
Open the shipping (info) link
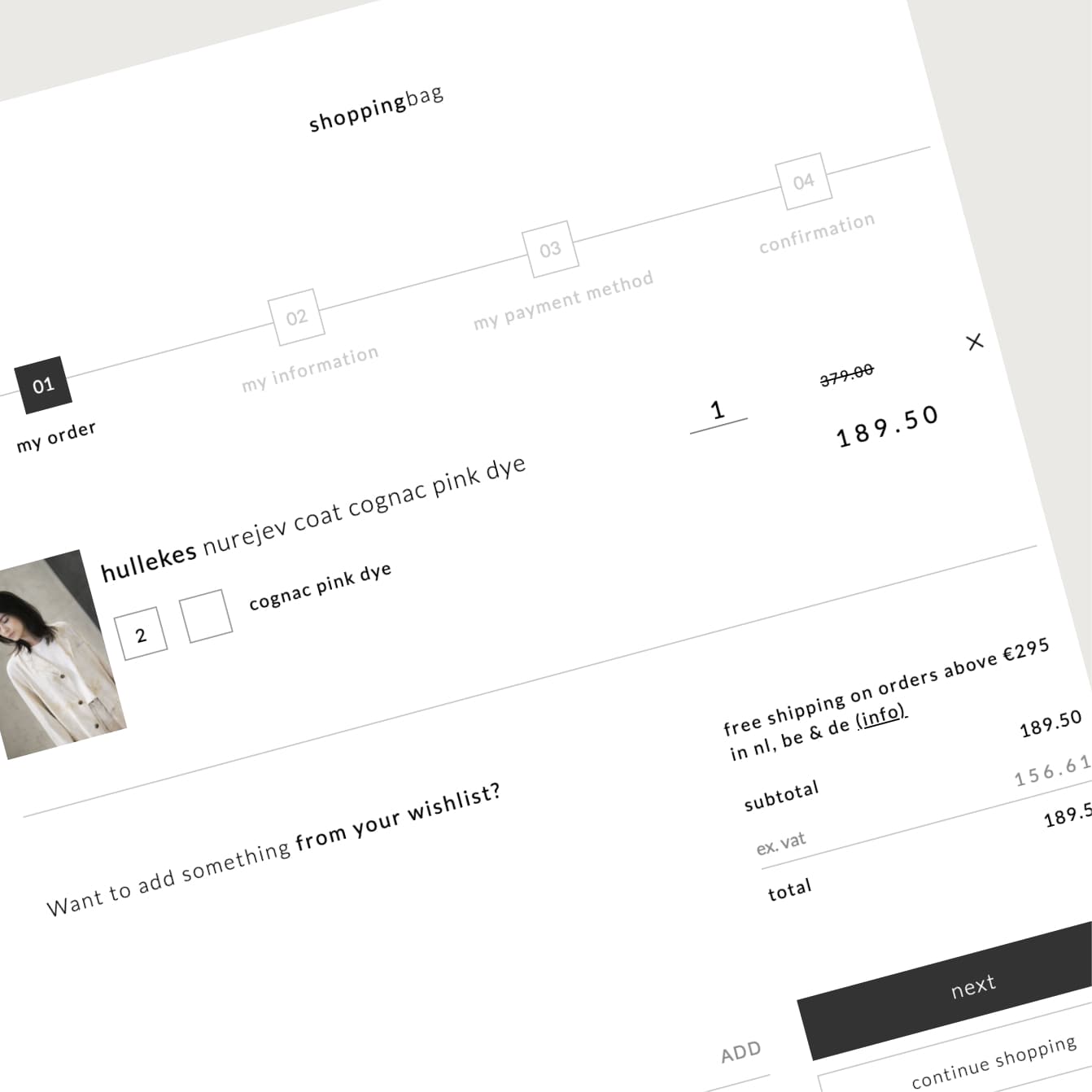(x=880, y=716)
